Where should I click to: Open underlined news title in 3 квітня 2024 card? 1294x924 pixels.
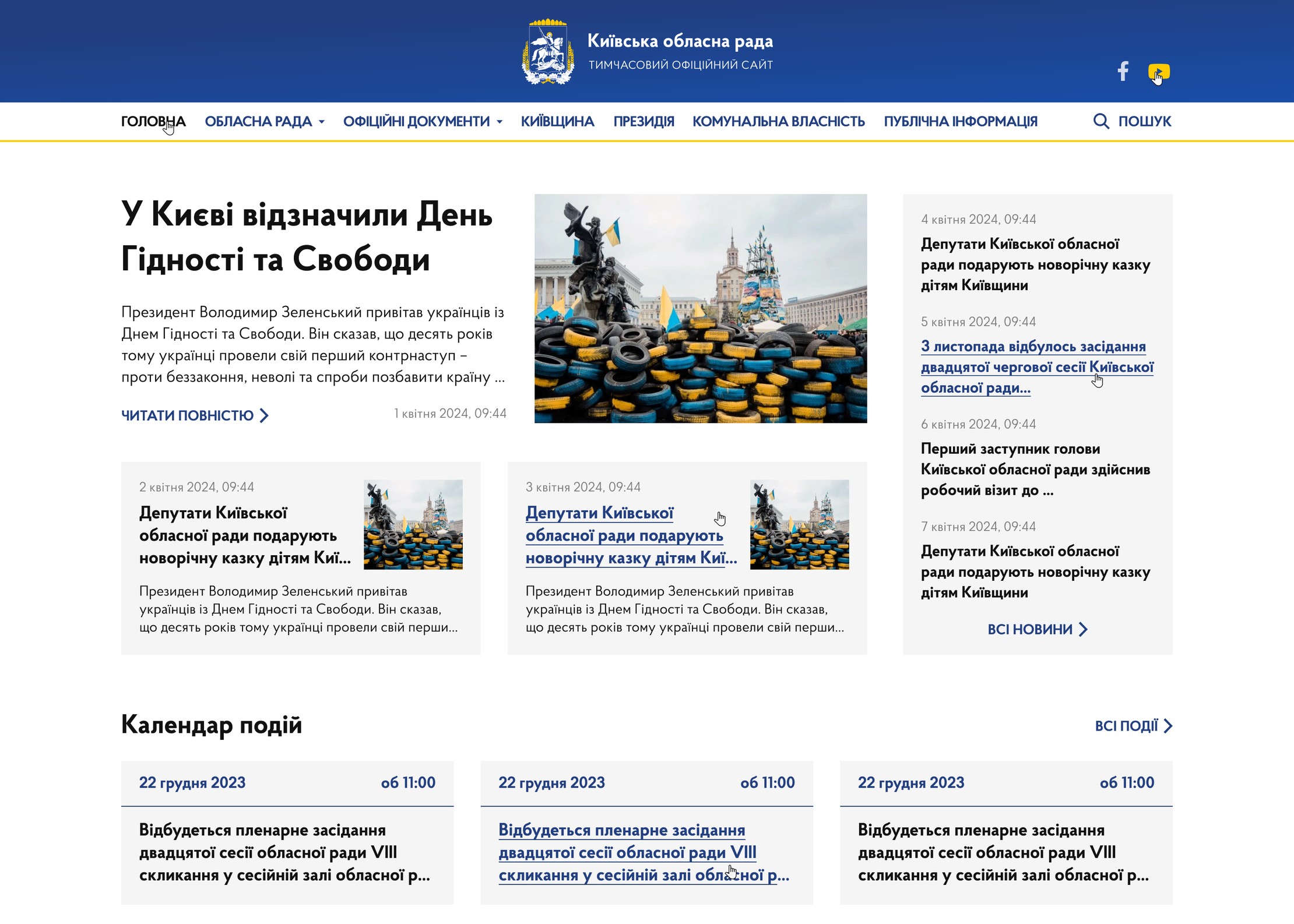coord(631,535)
